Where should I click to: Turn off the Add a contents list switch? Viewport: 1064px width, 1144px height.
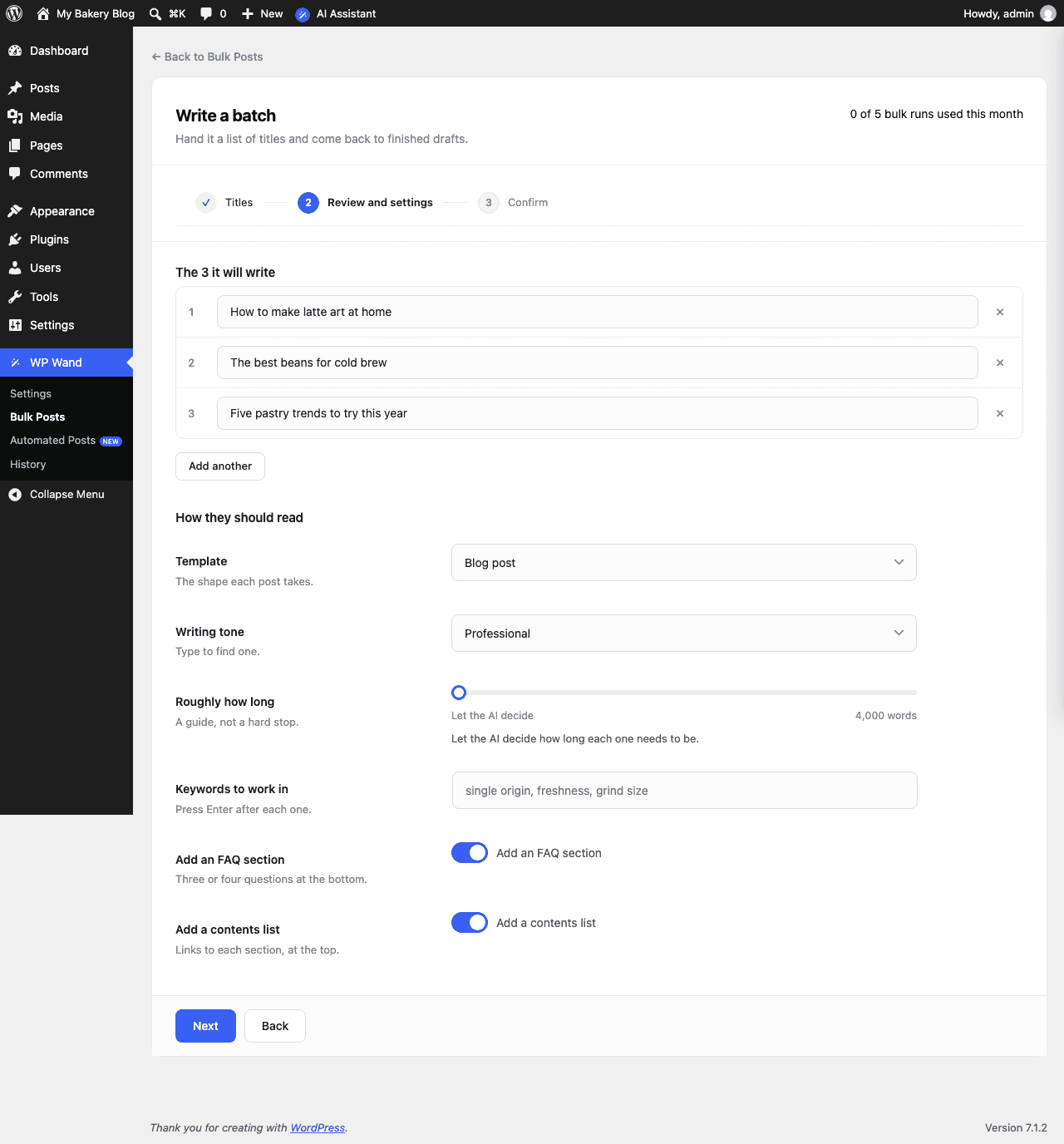click(x=470, y=923)
